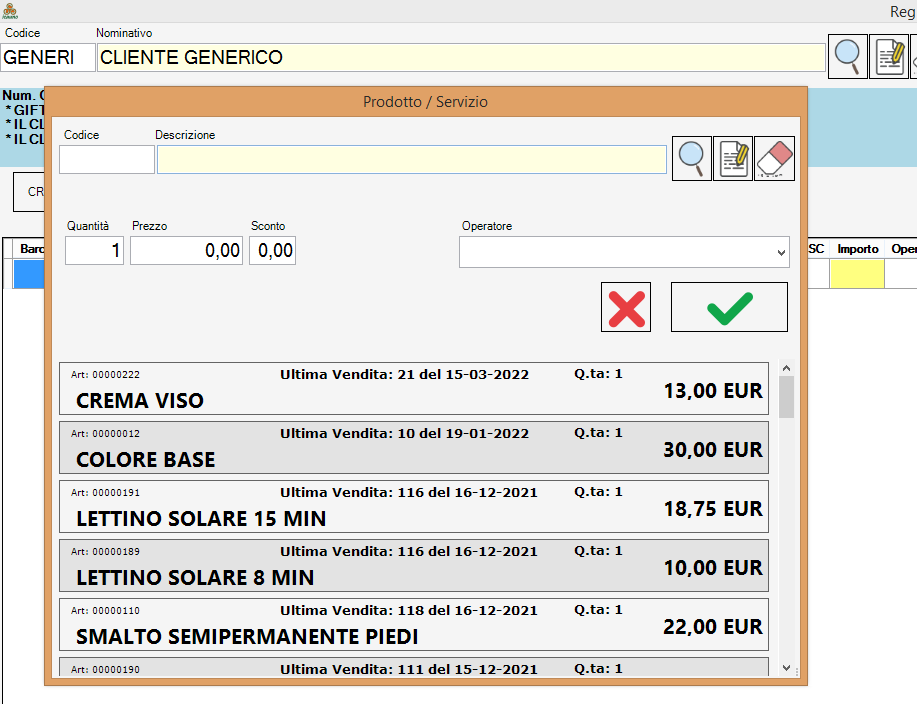Select LETTINO SOLARE 8 MIN item

(414, 566)
